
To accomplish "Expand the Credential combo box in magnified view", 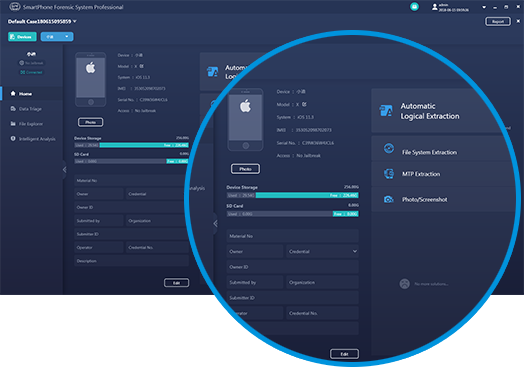I will (x=322, y=251).
